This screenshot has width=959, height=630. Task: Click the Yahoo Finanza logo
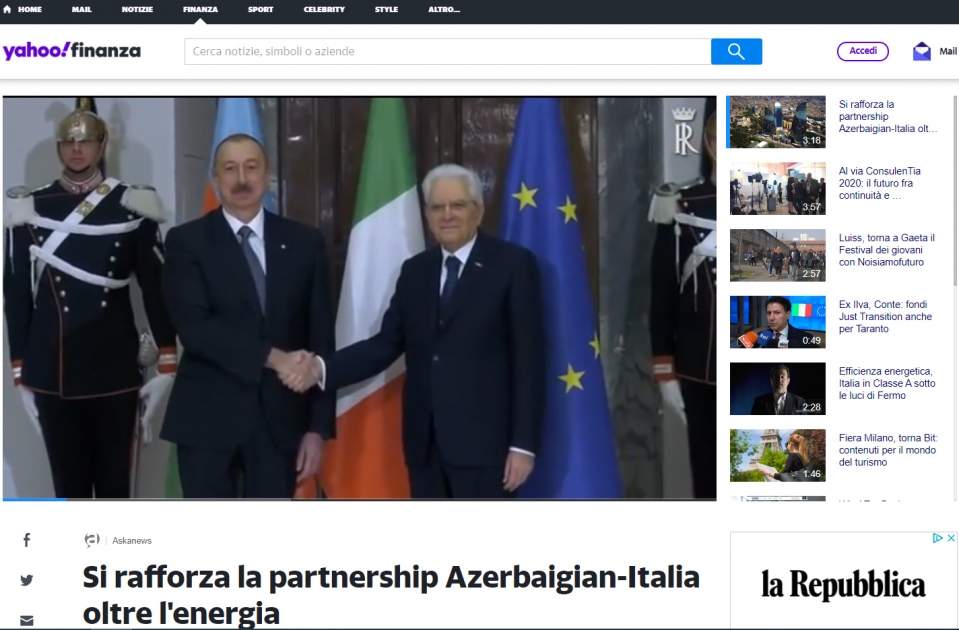(72, 51)
